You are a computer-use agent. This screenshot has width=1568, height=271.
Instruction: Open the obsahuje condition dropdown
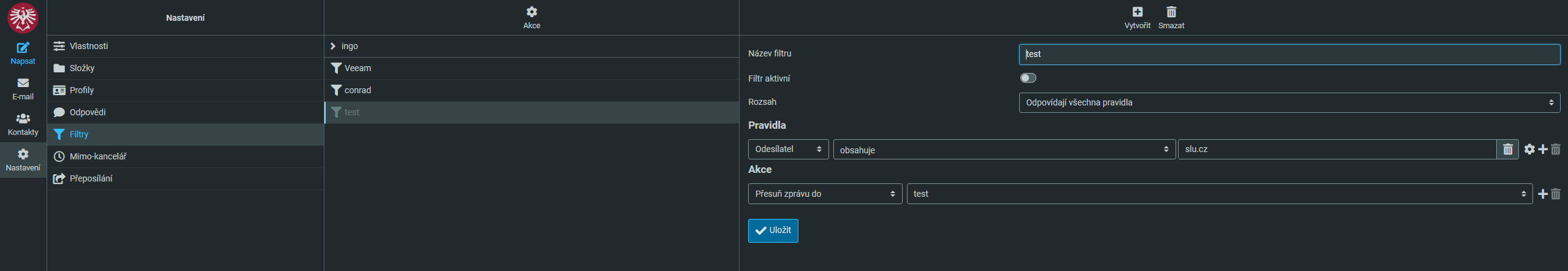click(1004, 150)
